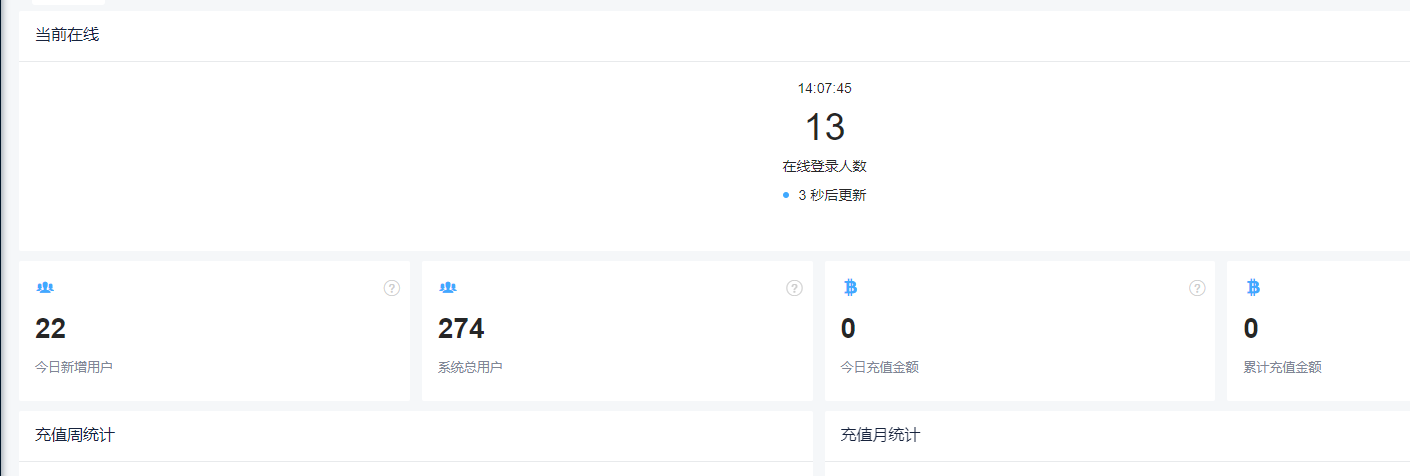Click the online count number 13
The height and width of the screenshot is (476, 1410).
click(x=825, y=127)
